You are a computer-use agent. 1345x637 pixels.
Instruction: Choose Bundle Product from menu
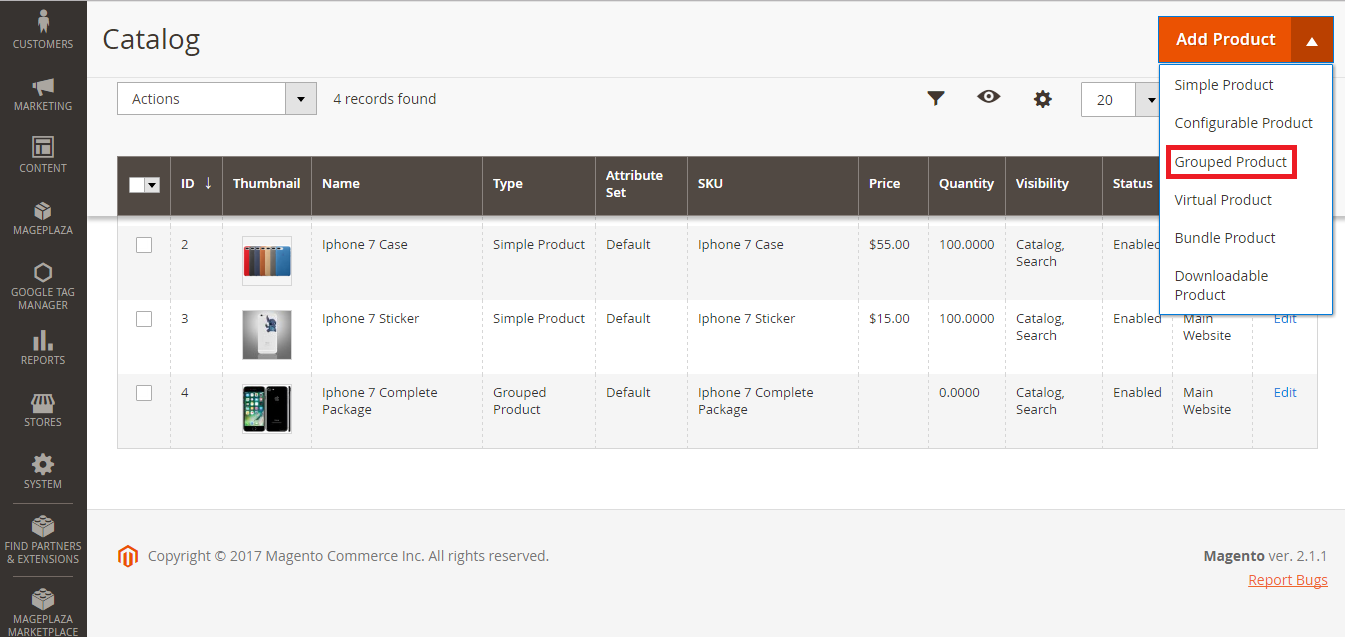[x=1225, y=238]
